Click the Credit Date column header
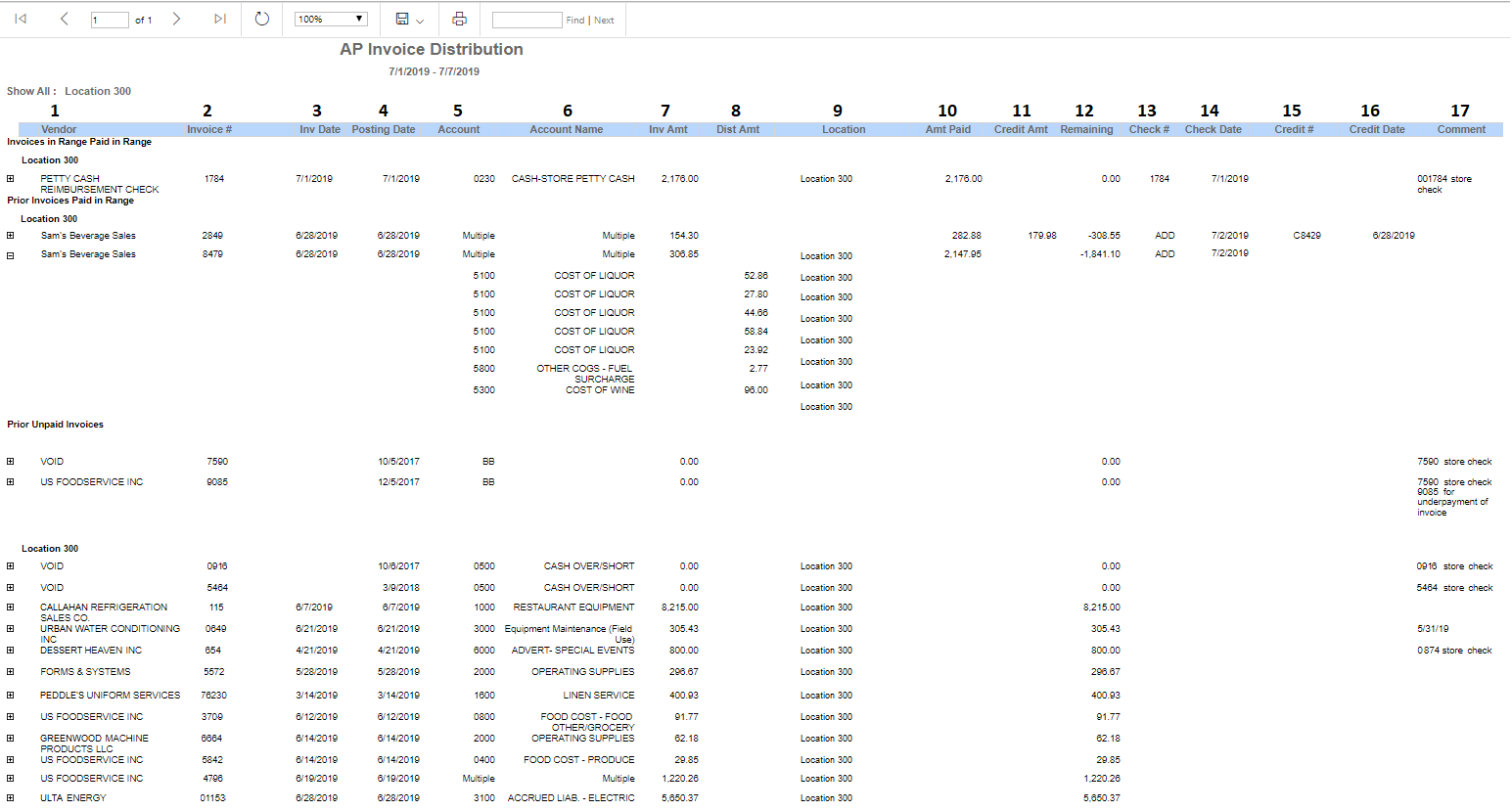Image resolution: width=1512 pixels, height=811 pixels. (1377, 129)
